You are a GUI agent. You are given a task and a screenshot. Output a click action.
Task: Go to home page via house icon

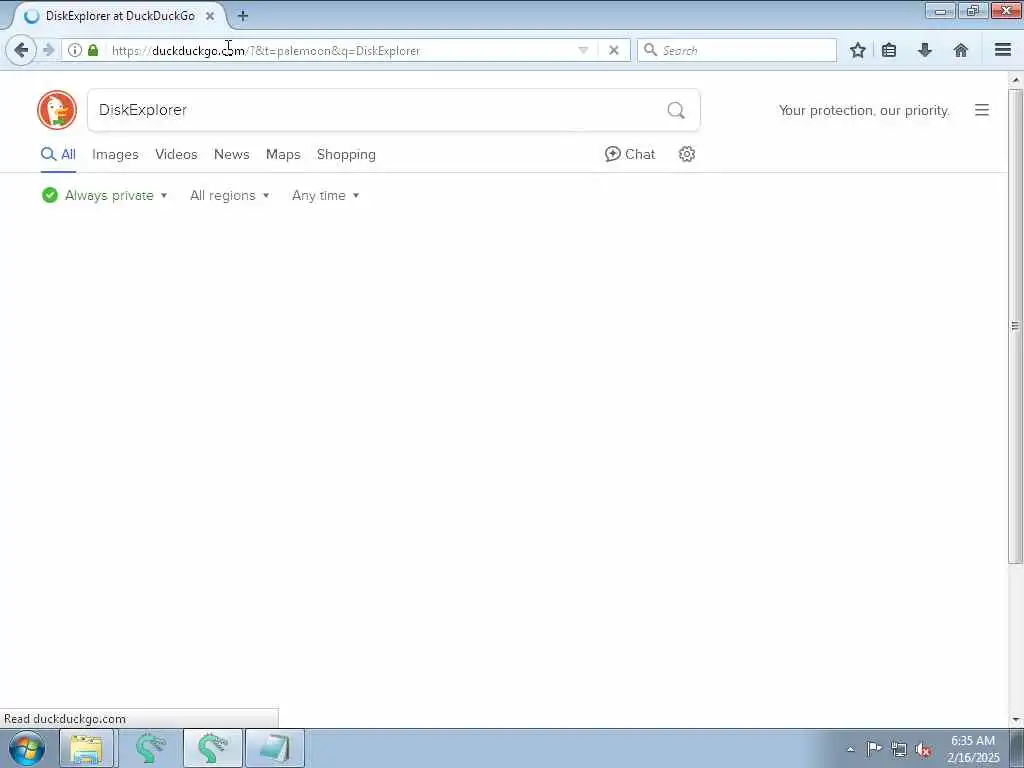click(961, 50)
